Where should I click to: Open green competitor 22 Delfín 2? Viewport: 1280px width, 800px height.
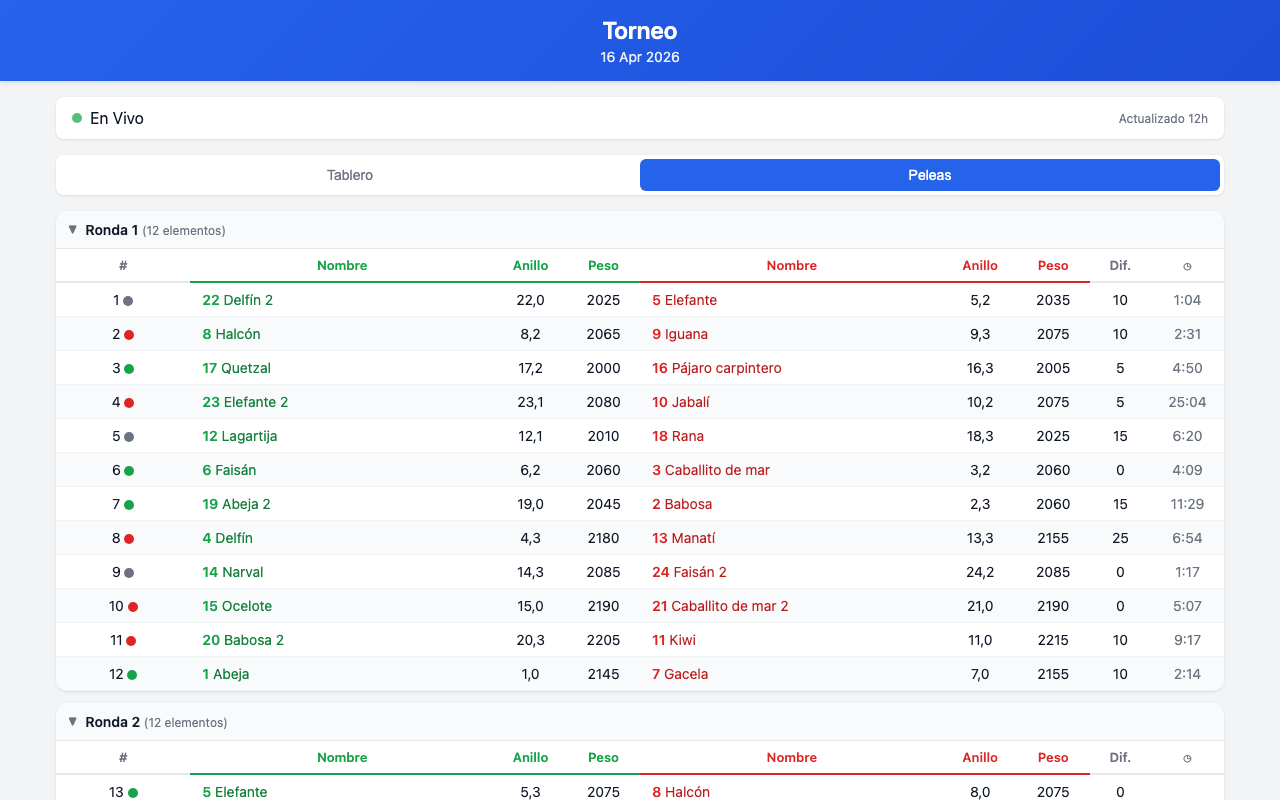pos(238,300)
